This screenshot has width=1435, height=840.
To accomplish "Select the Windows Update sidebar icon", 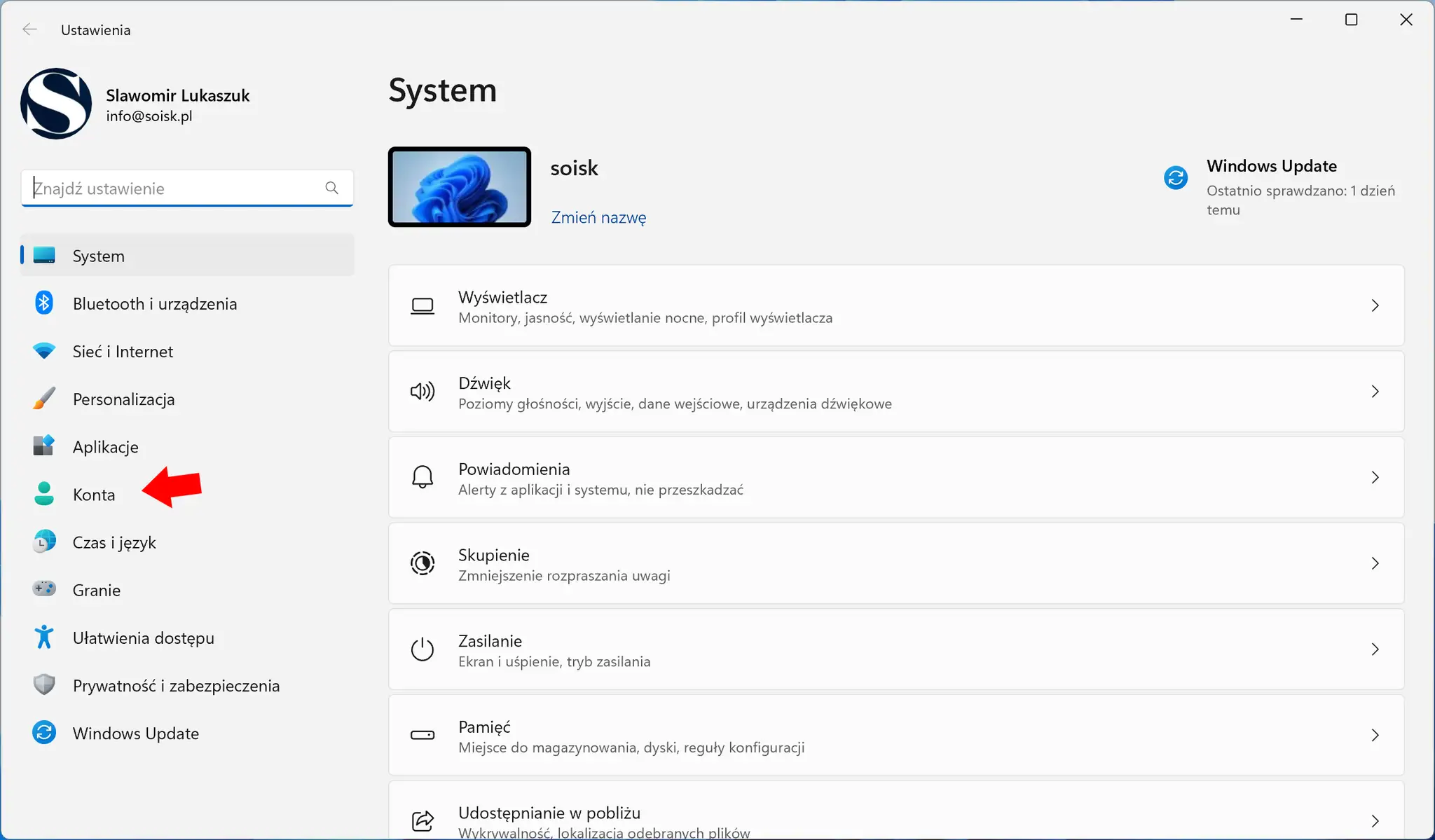I will coord(43,732).
